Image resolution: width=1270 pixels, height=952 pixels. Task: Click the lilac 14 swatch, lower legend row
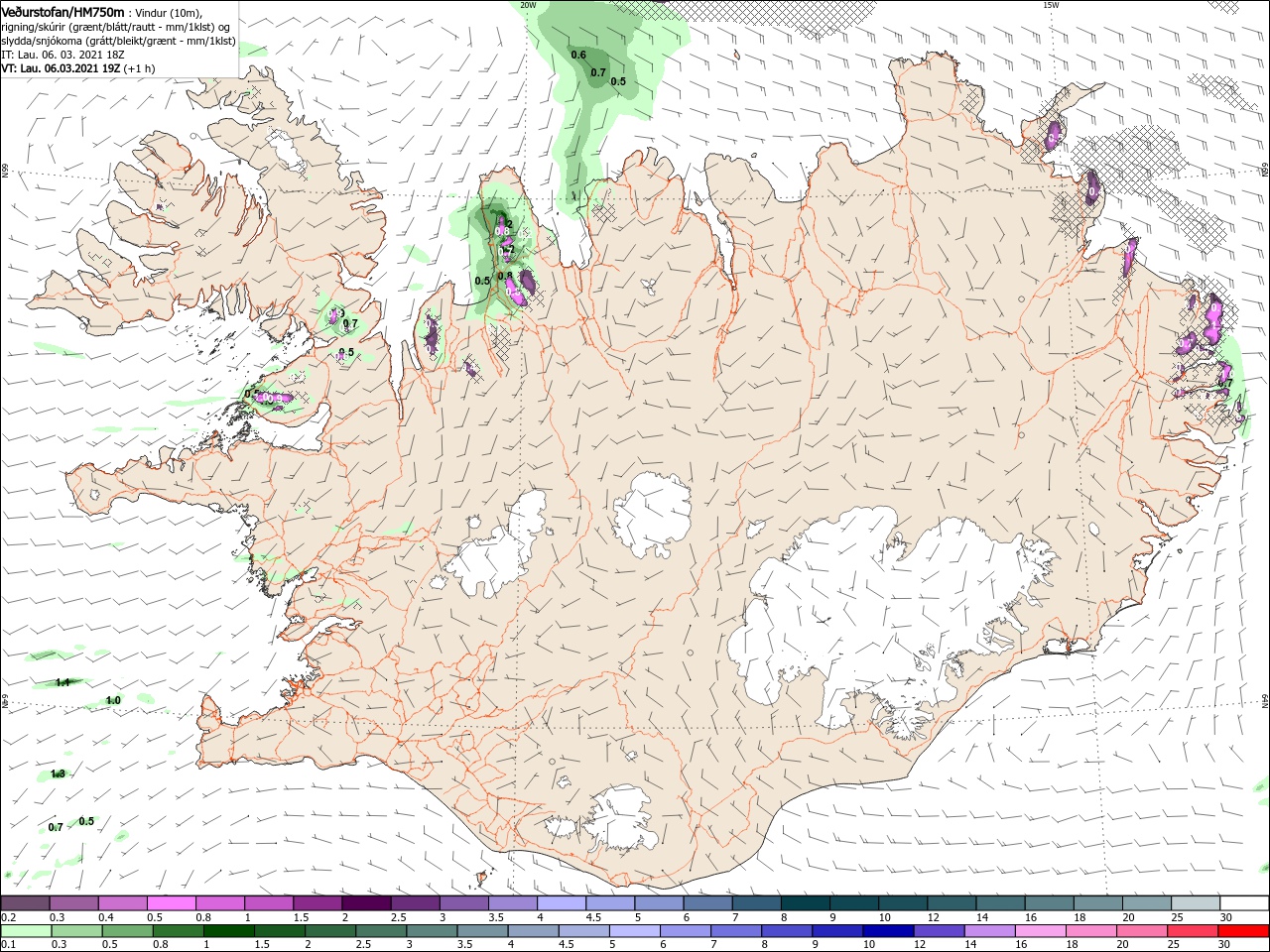click(990, 931)
